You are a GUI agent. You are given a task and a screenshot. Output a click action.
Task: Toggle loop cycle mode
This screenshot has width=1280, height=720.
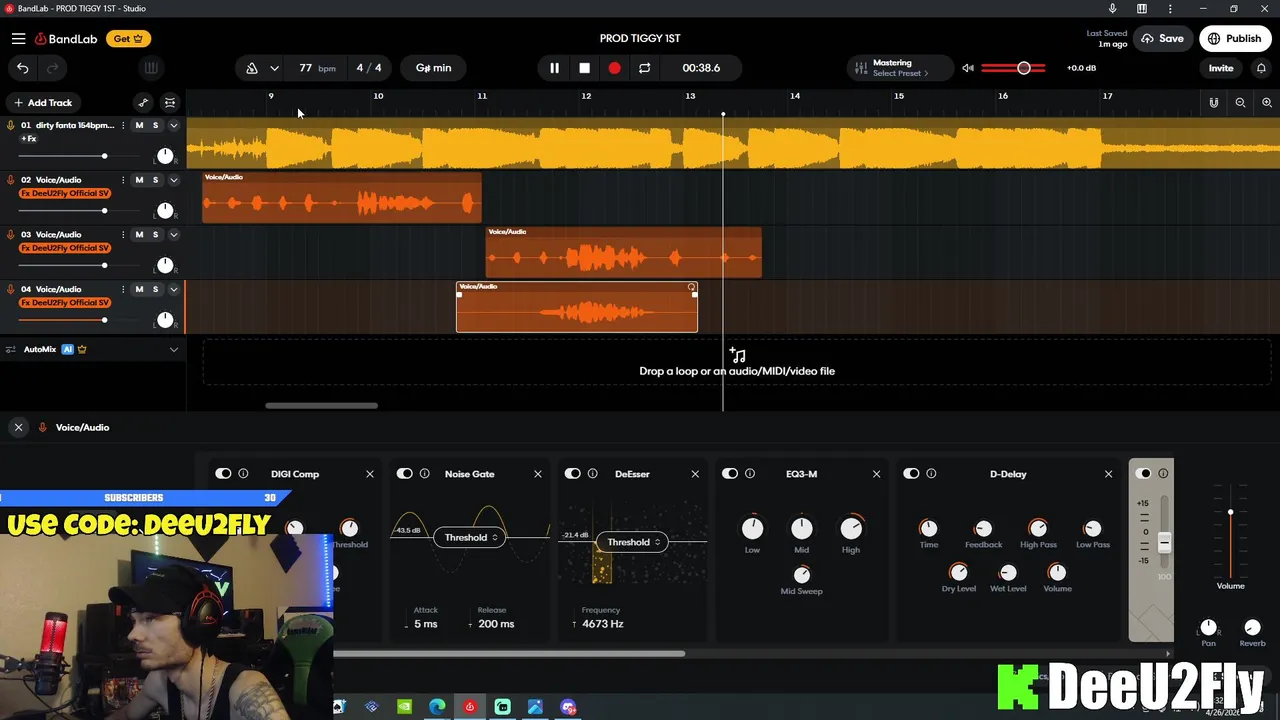[644, 68]
